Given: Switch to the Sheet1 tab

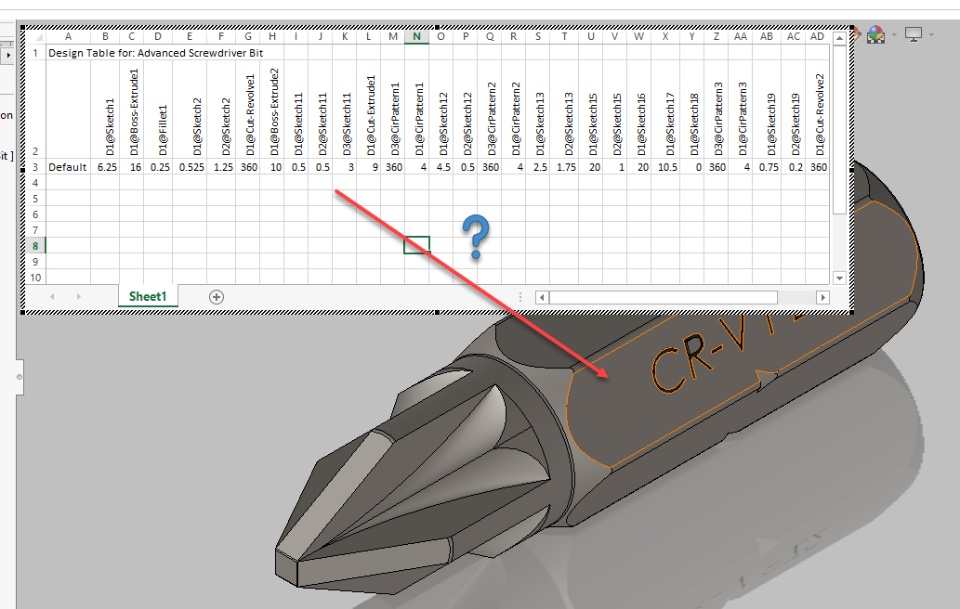Looking at the screenshot, I should pos(148,296).
